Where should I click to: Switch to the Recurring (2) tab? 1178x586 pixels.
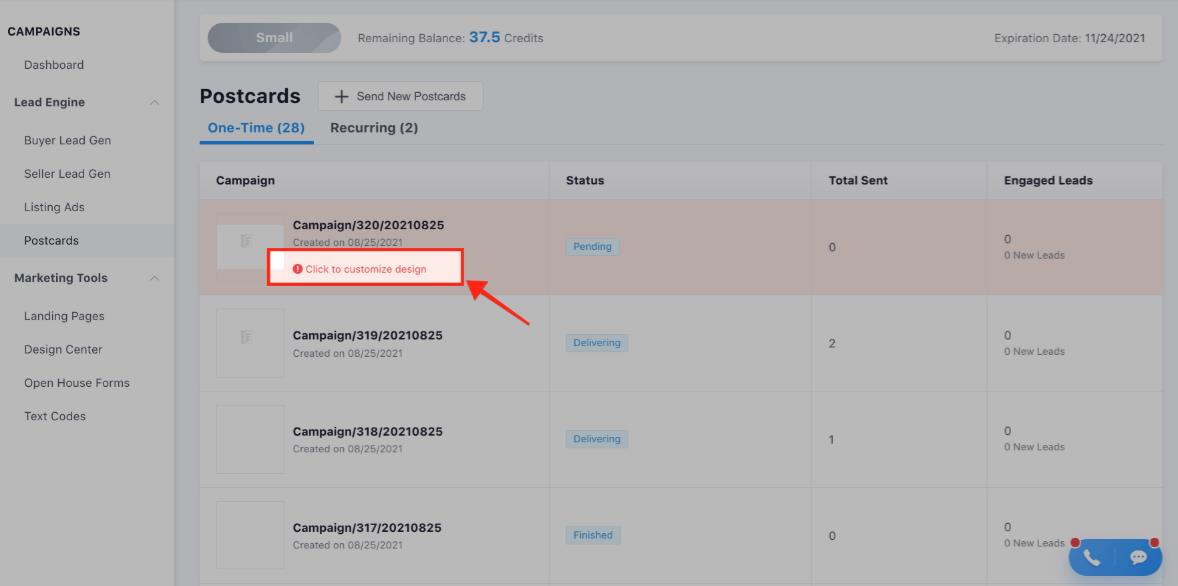click(374, 128)
